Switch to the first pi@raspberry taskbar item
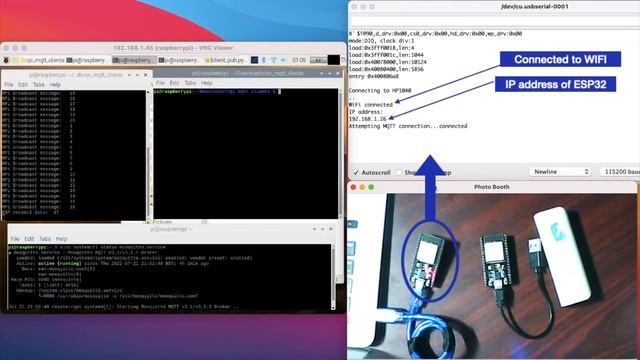The height and width of the screenshot is (360, 640). (87, 60)
